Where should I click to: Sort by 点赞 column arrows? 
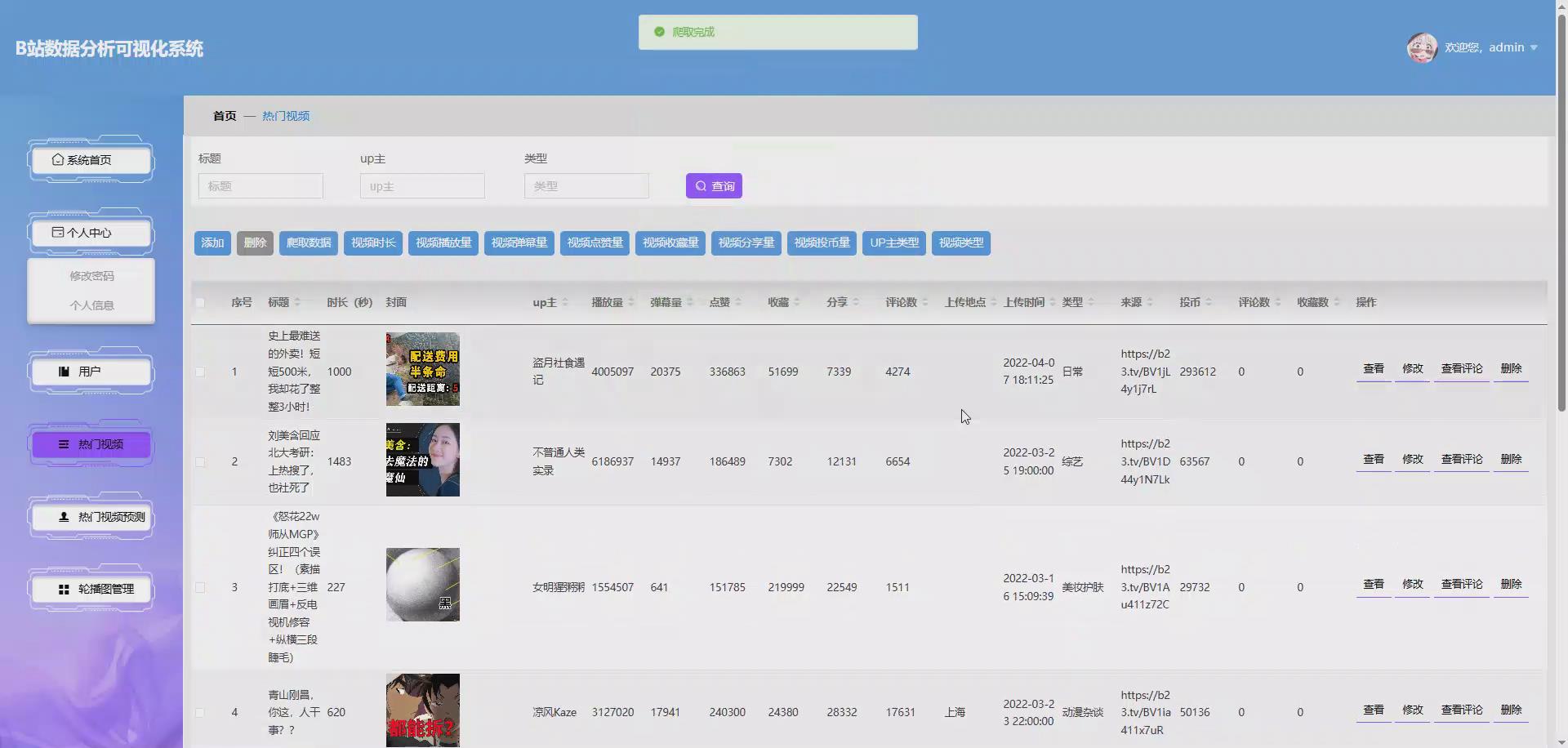738,302
